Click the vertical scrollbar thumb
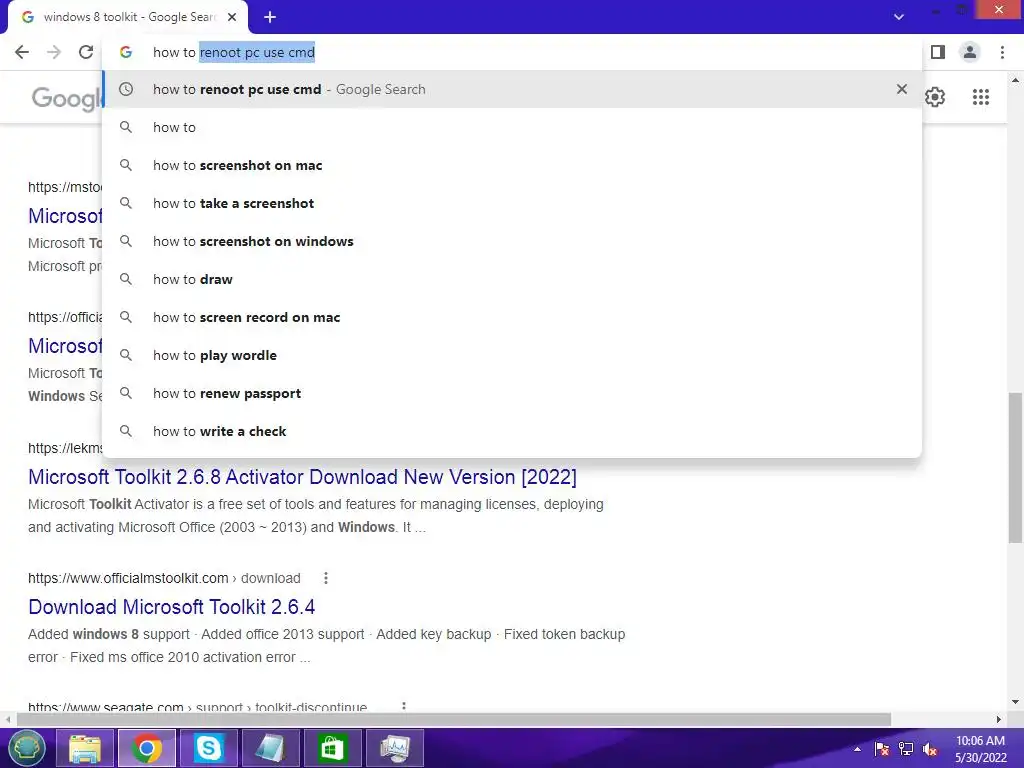Screen dimensions: 1024x768 (x=1015, y=467)
